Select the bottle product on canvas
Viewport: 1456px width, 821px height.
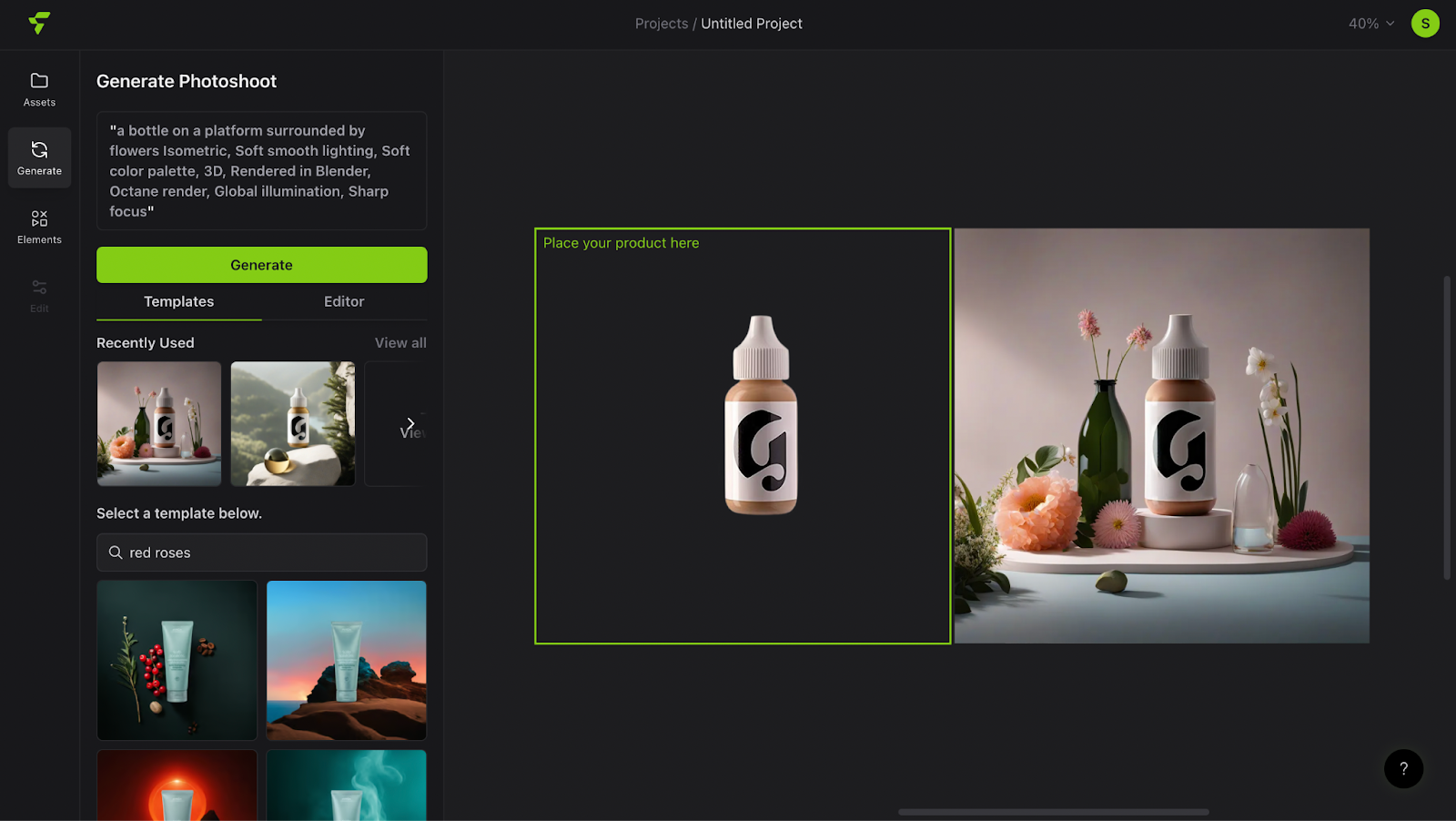(x=761, y=415)
